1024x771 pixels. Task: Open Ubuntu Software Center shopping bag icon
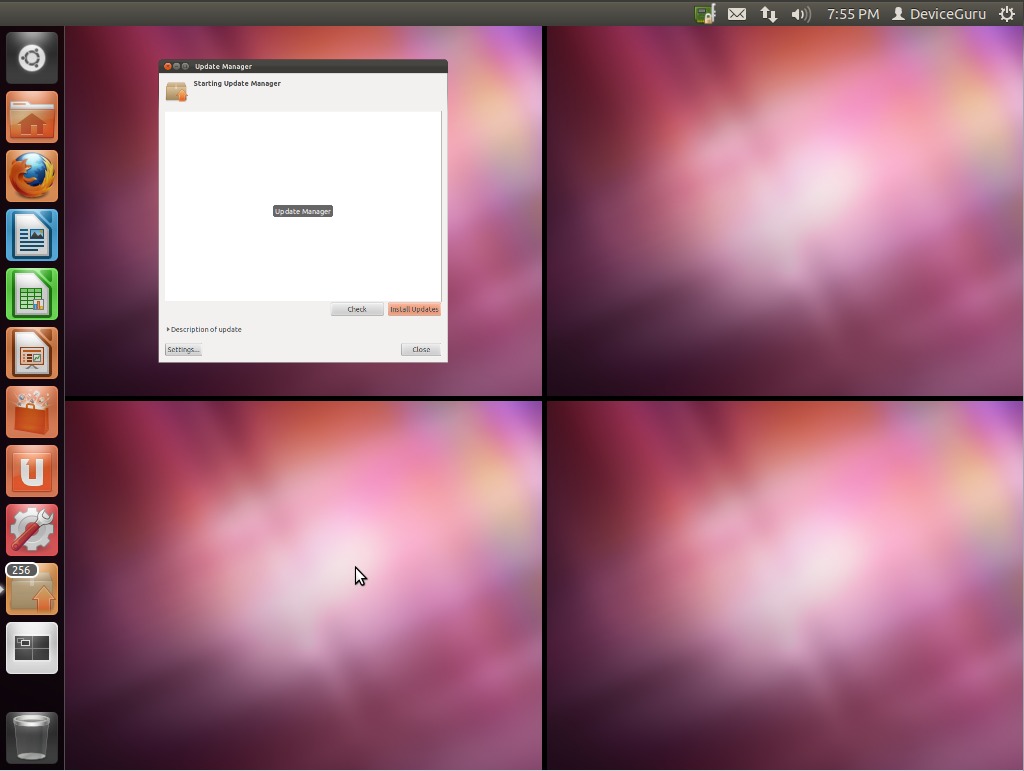coord(32,412)
